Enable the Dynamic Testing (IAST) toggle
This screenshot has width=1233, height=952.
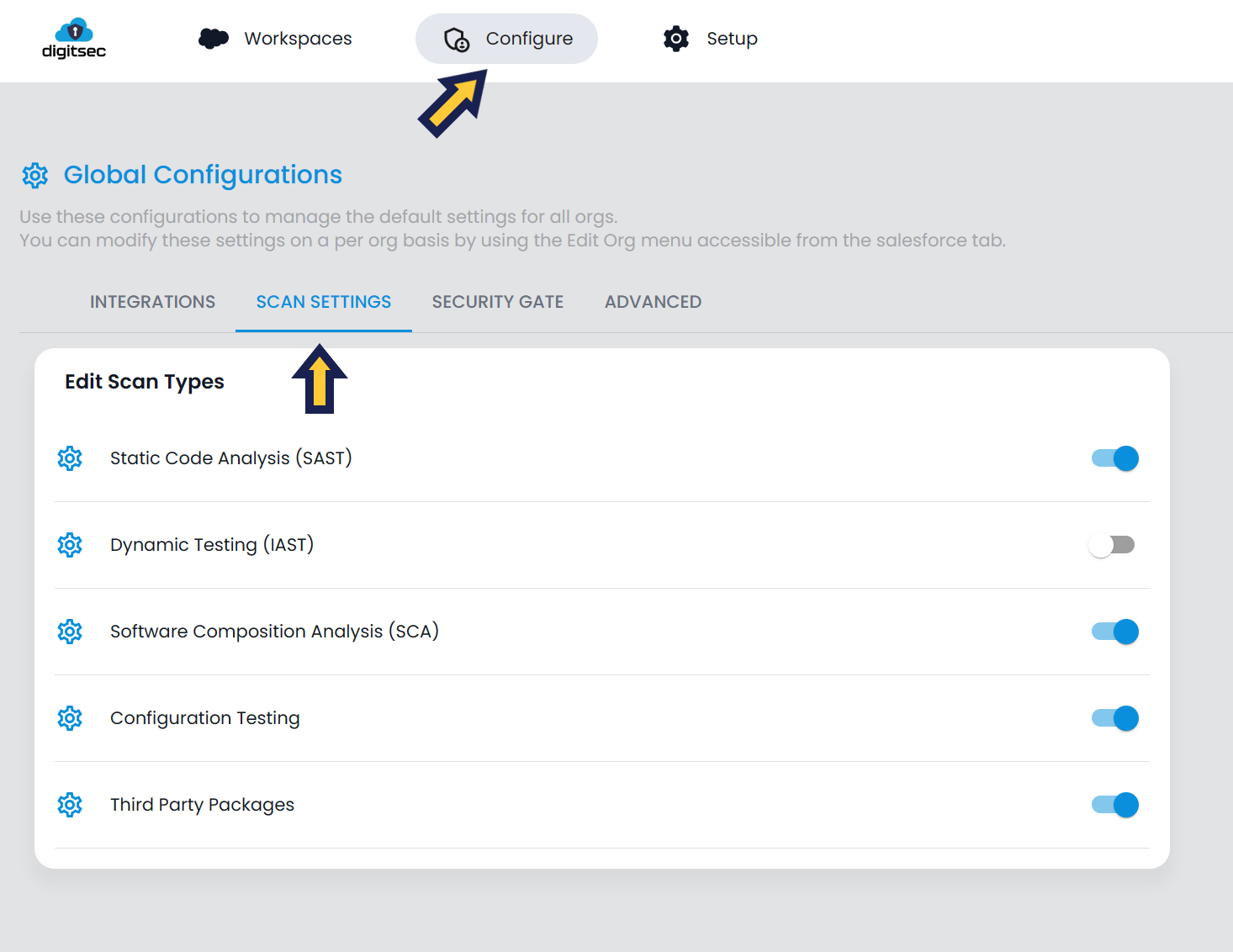pos(1111,545)
